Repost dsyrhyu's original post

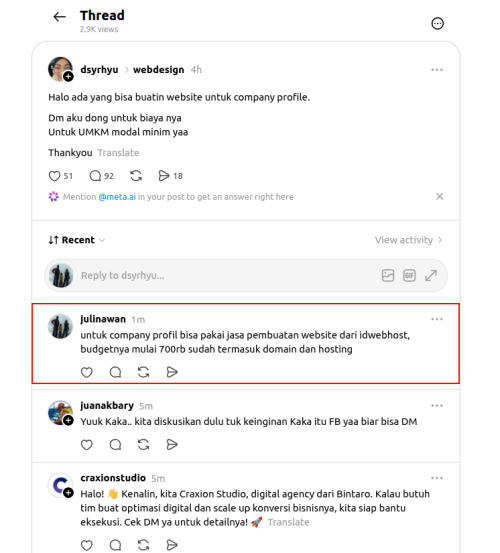pos(136,176)
